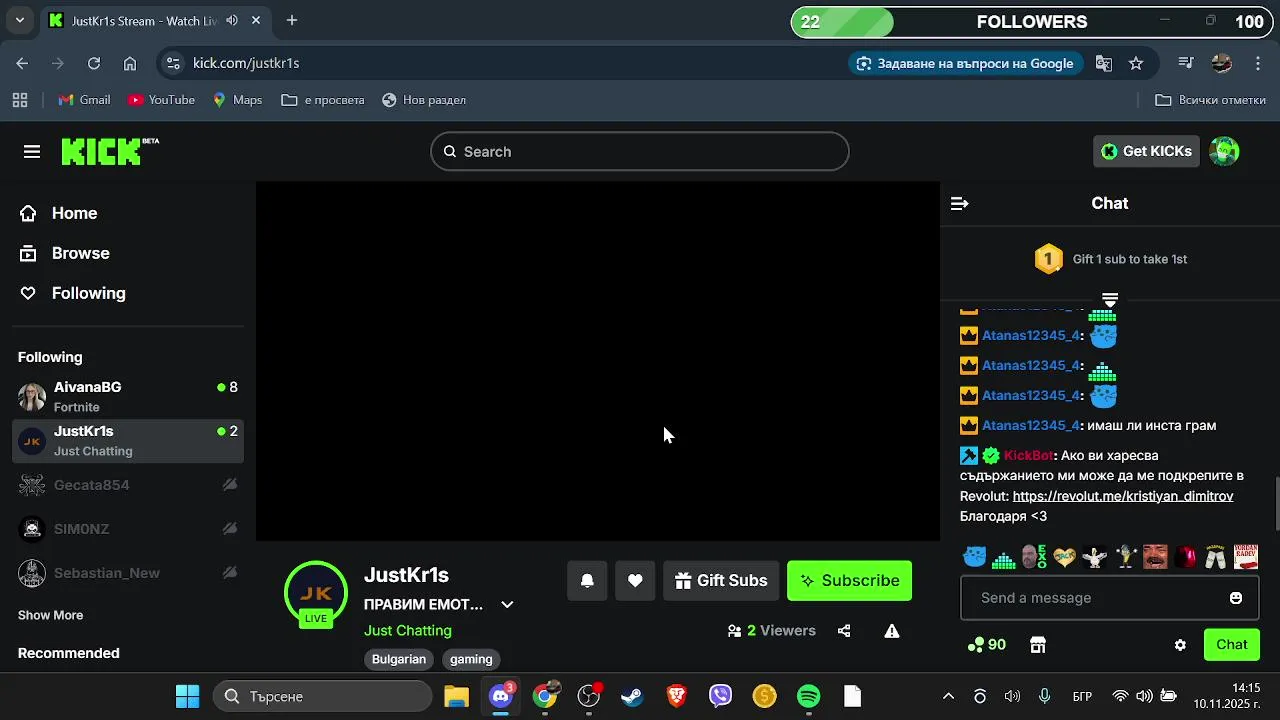
Task: Bookmark this page with star icon
Action: [x=1136, y=63]
